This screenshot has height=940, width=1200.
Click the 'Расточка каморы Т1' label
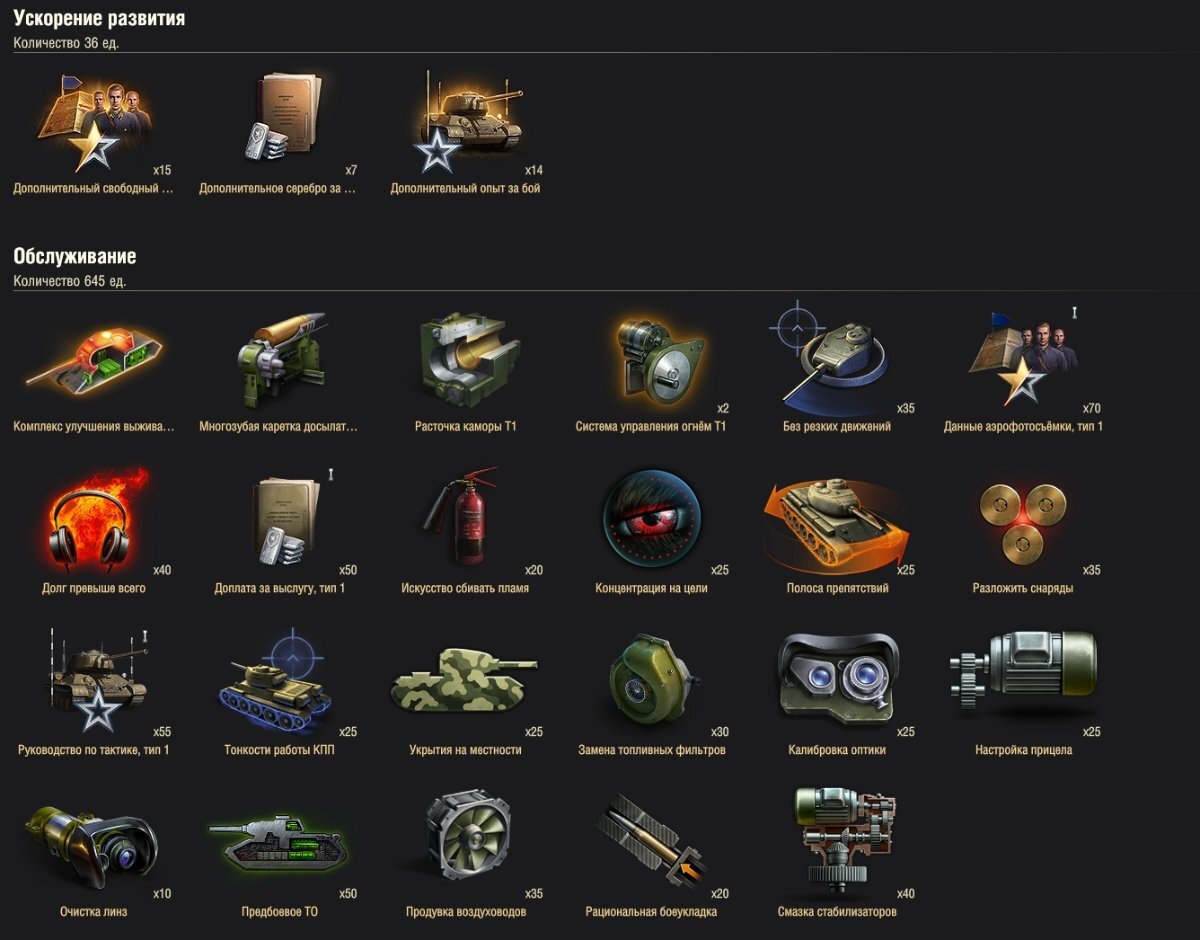point(466,426)
